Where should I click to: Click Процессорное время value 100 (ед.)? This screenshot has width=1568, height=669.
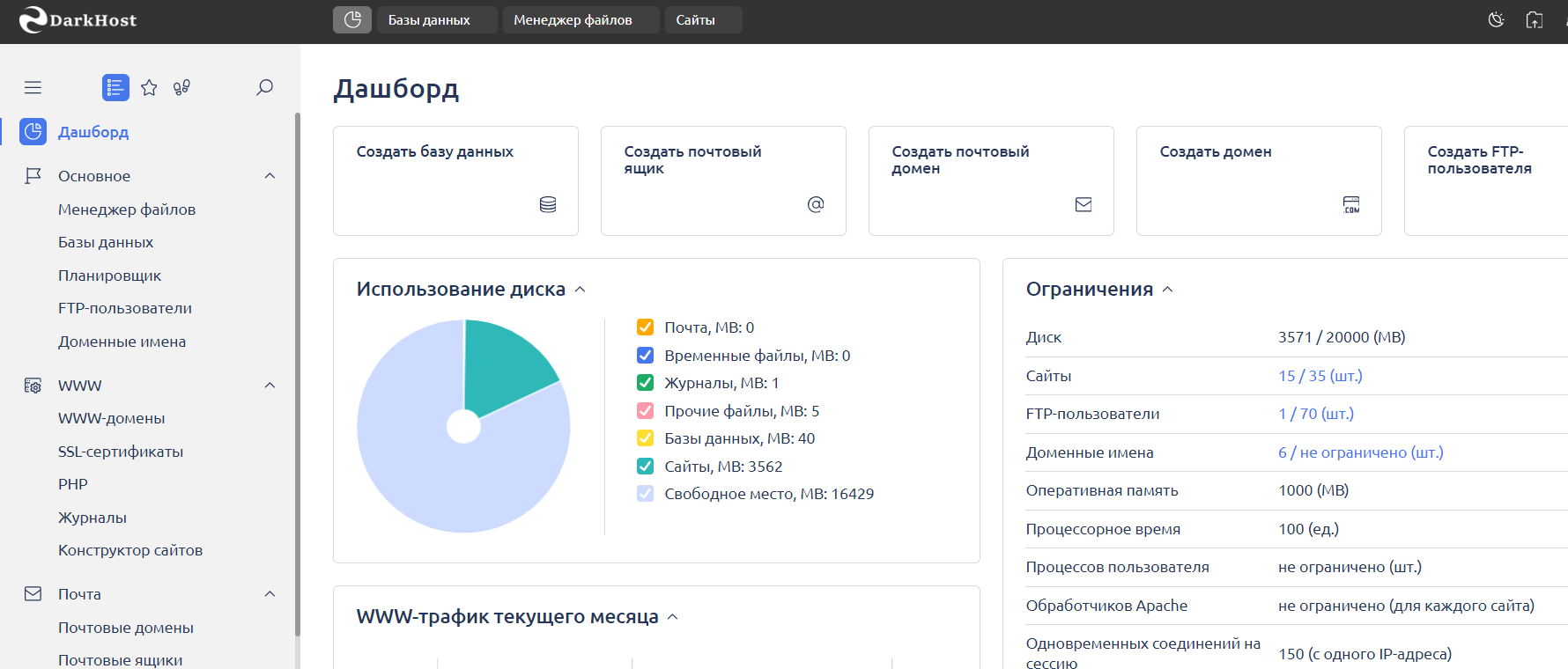click(x=1308, y=529)
